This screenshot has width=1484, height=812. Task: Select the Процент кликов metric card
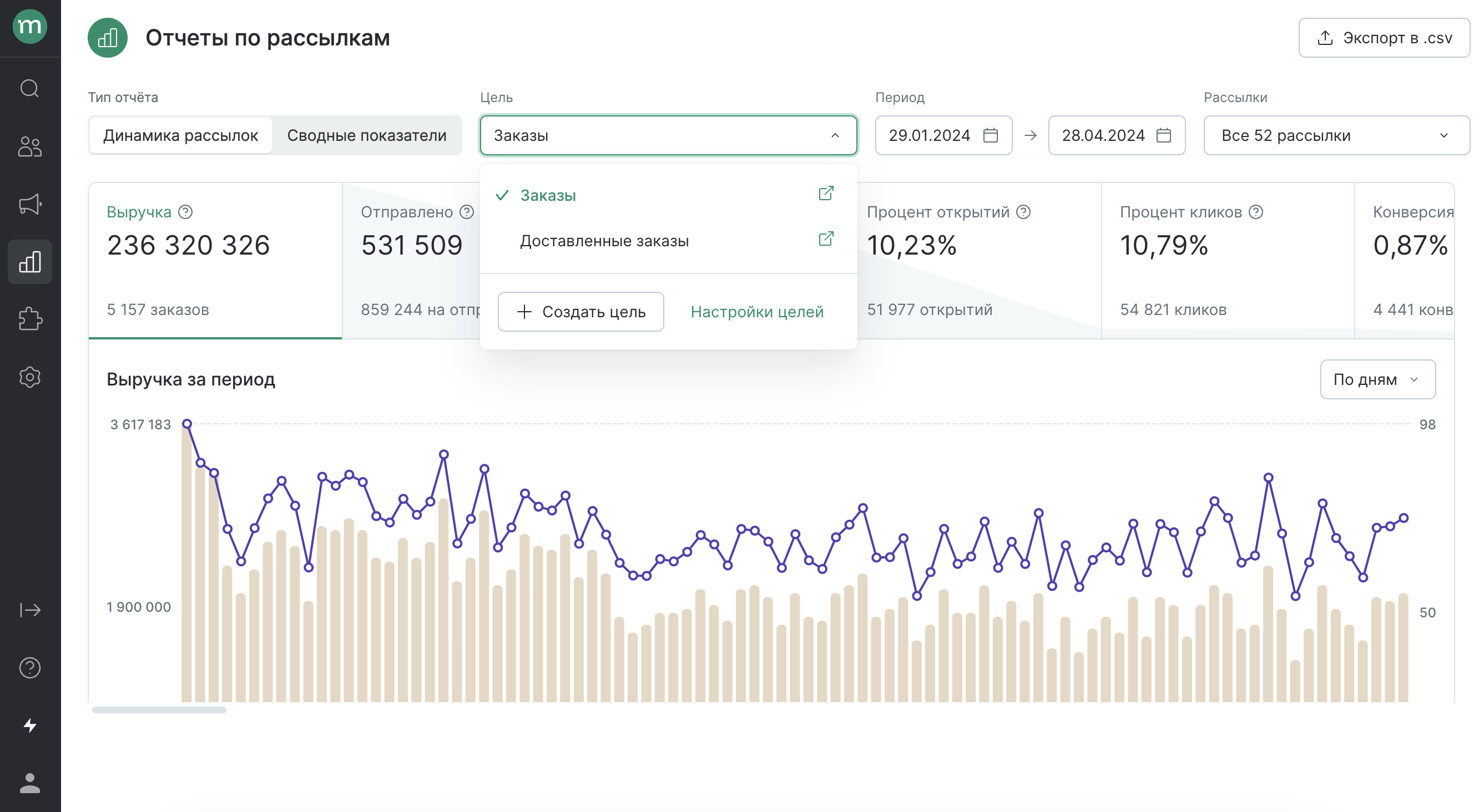(1228, 261)
